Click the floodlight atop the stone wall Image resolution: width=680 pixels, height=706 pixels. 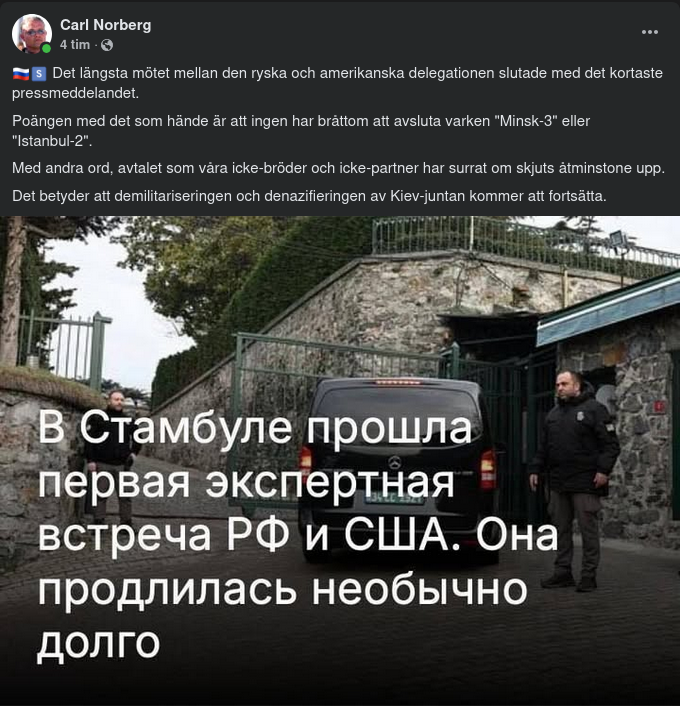tap(618, 238)
